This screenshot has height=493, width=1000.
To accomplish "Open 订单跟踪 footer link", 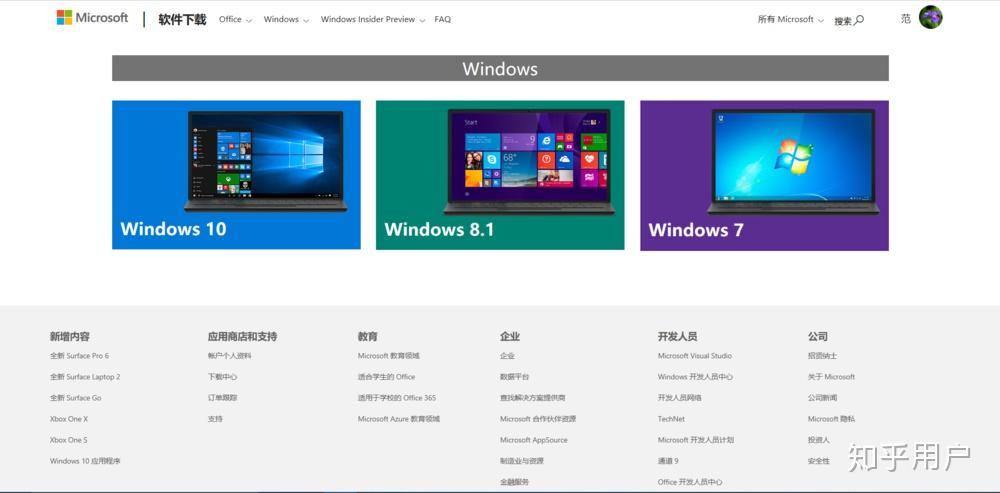I will point(222,398).
